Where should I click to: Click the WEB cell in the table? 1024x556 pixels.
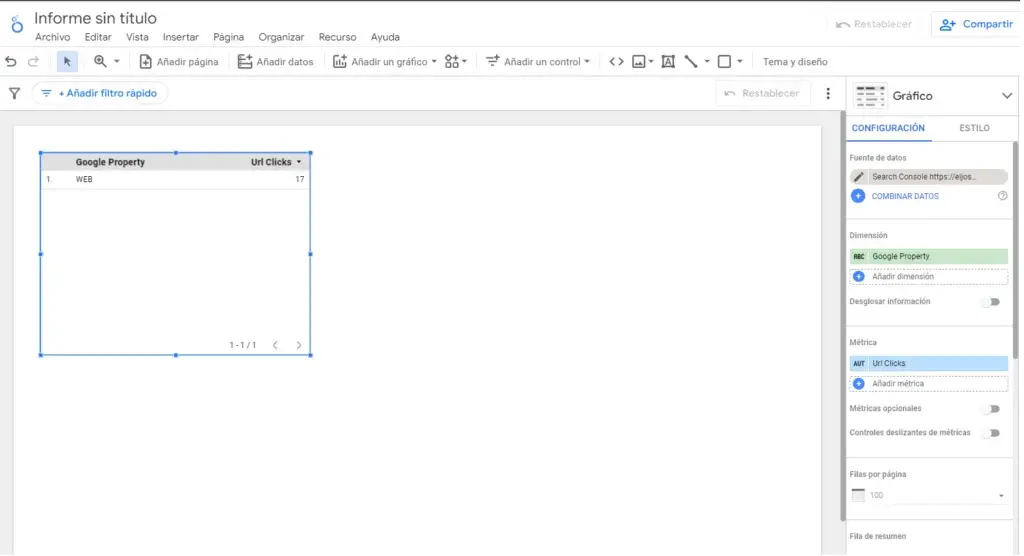84,179
